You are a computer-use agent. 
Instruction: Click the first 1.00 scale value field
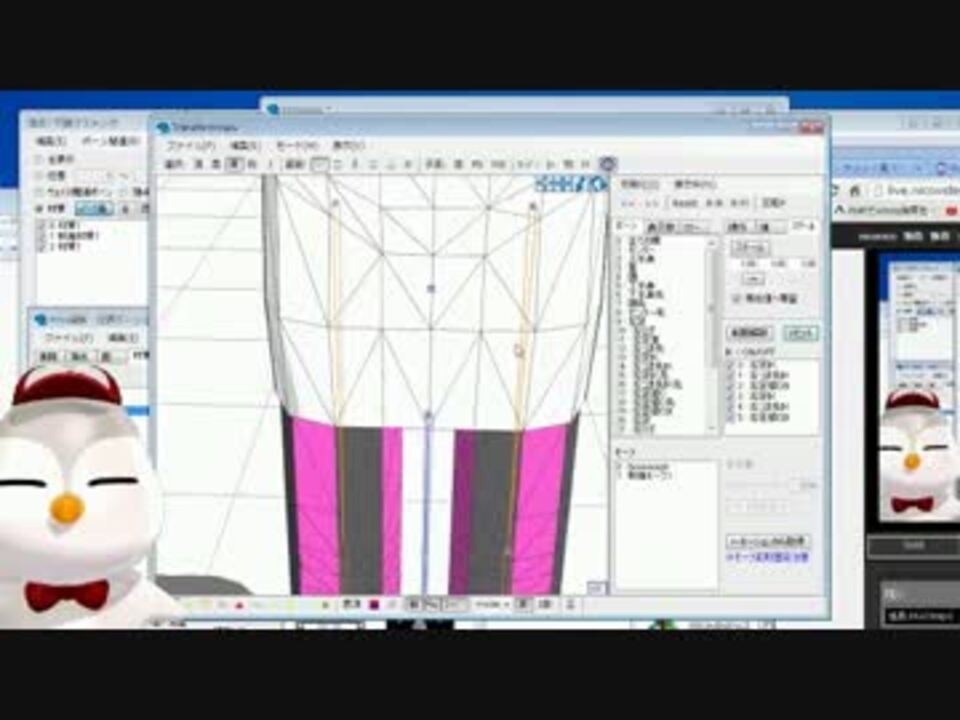coord(748,264)
